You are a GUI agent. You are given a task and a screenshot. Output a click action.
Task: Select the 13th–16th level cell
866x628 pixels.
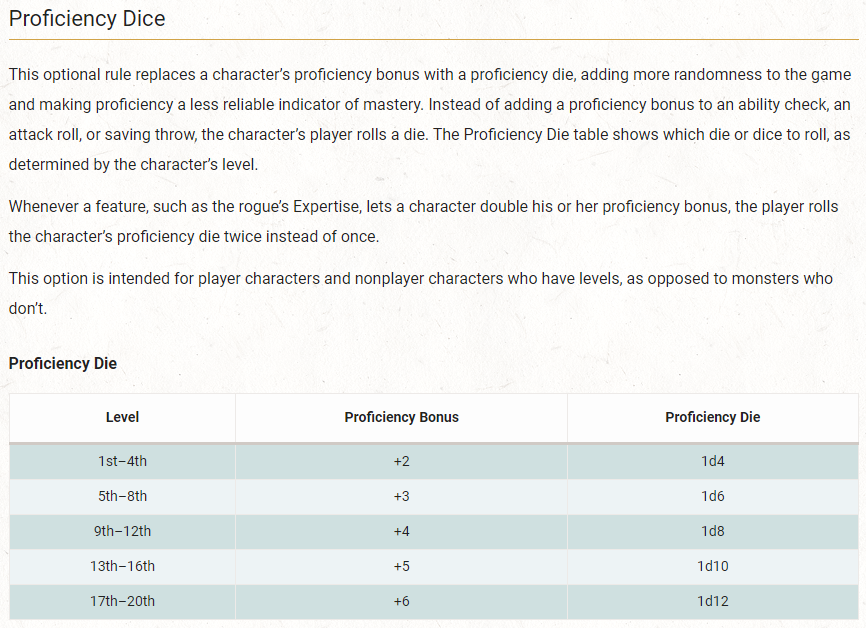point(122,566)
